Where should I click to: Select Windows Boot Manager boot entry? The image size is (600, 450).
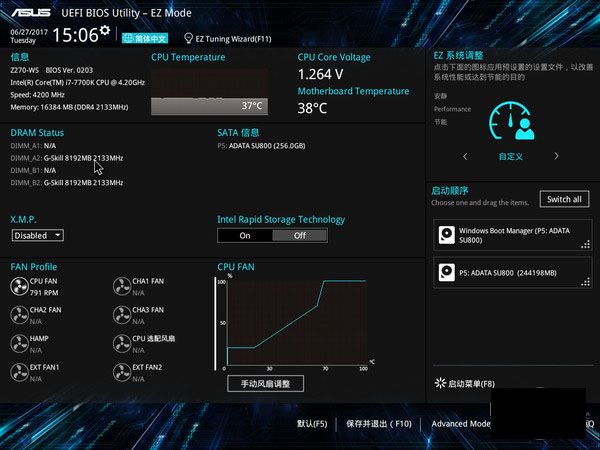pyautogui.click(x=513, y=235)
